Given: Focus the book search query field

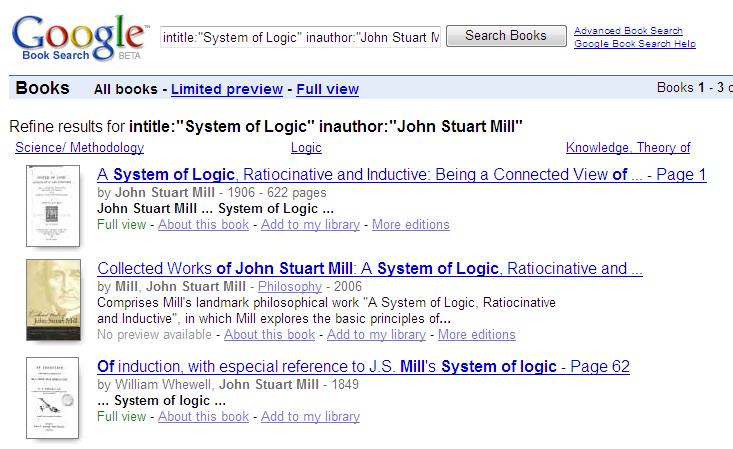Looking at the screenshot, I should pos(300,37).
